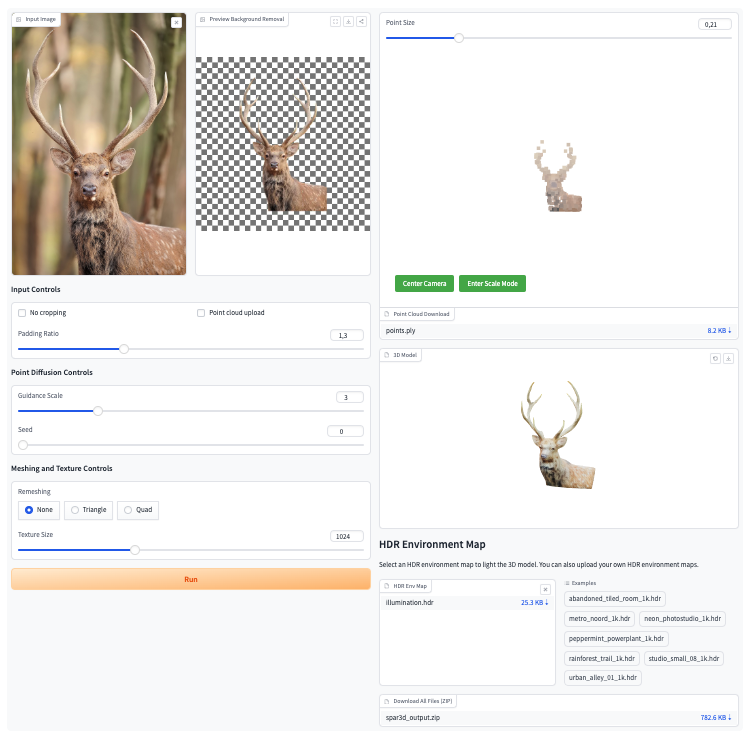Download the 3D Model file
The width and height of the screenshot is (743, 736).
(x=729, y=358)
